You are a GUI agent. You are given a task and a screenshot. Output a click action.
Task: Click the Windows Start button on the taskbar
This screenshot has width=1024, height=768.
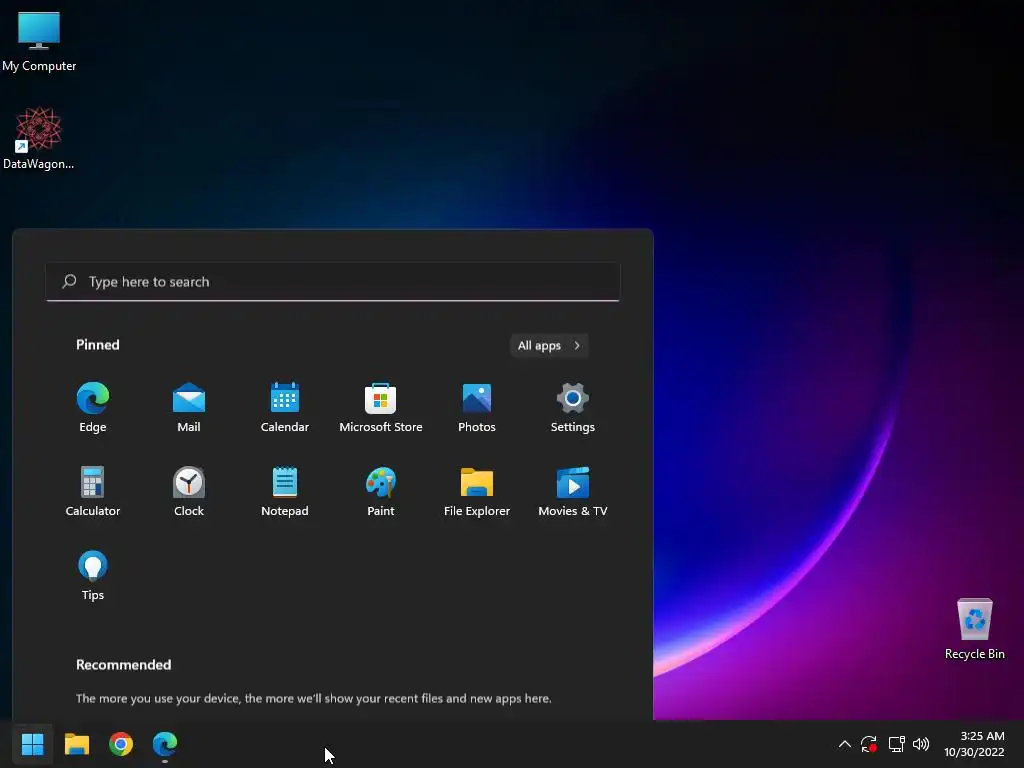(x=33, y=744)
